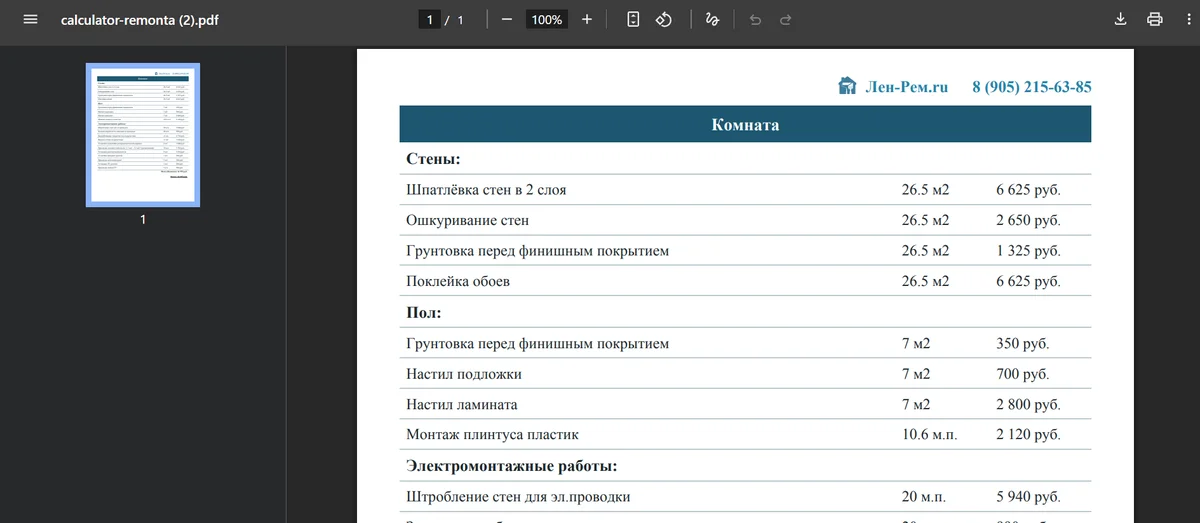The width and height of the screenshot is (1200, 523).
Task: Download the PDF file
Action: (x=1121, y=20)
